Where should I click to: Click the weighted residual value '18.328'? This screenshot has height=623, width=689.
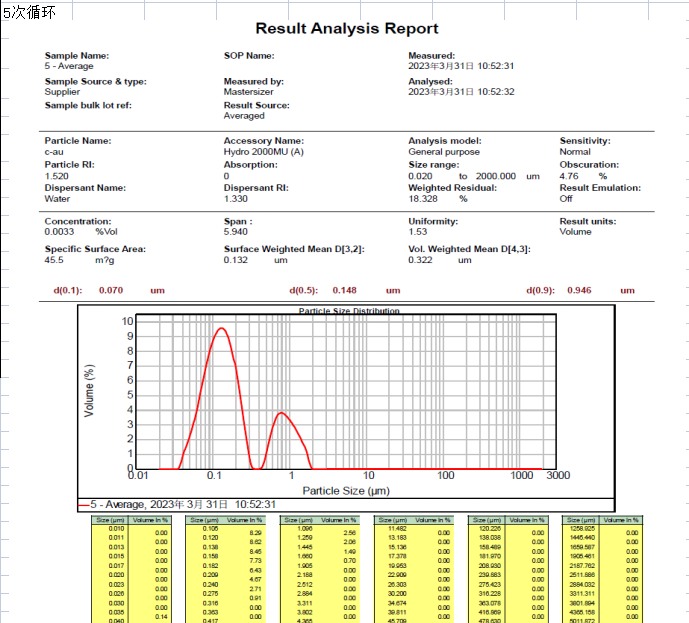click(x=423, y=199)
